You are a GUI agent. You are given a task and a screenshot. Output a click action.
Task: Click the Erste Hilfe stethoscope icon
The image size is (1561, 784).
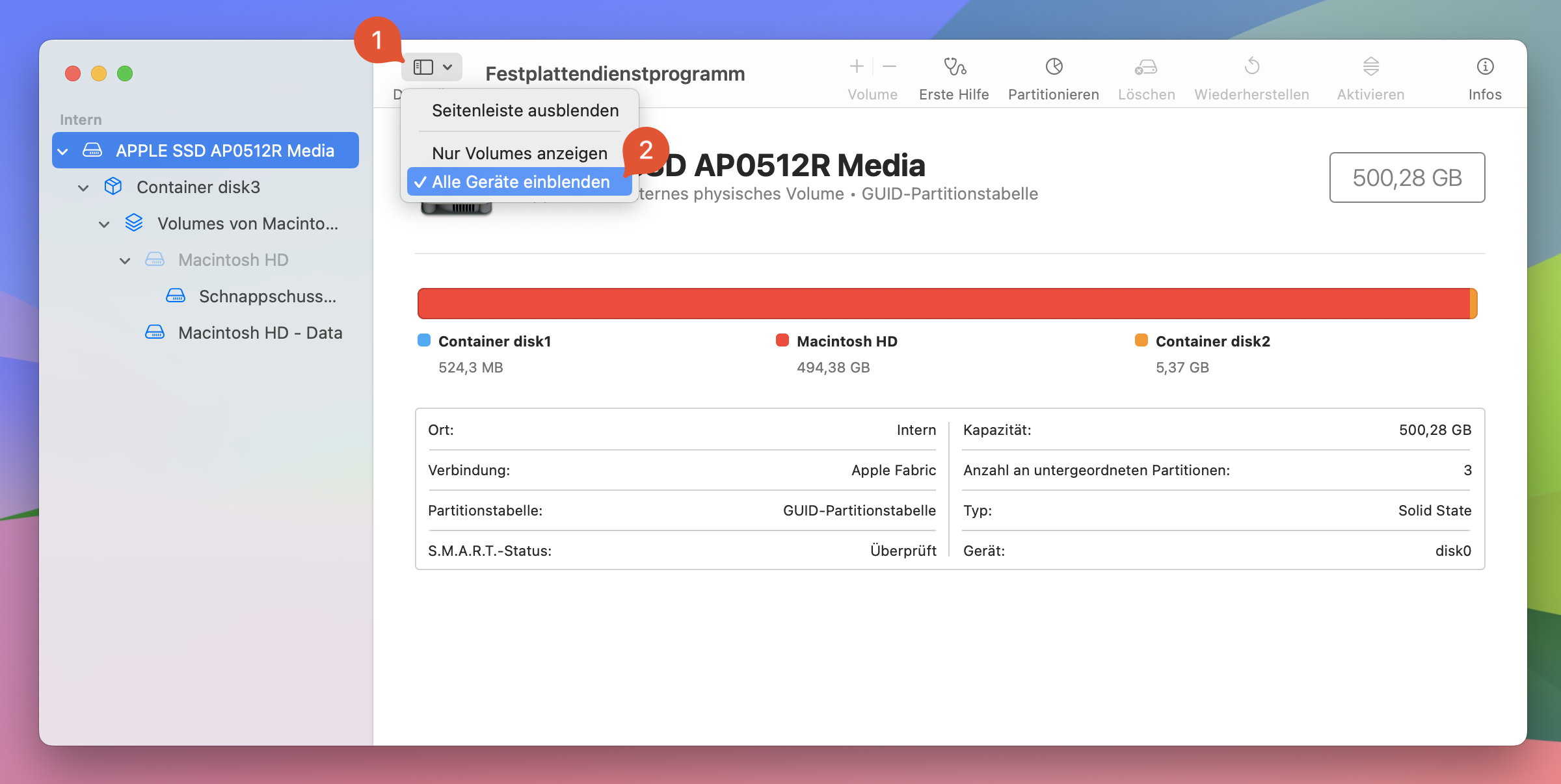tap(954, 67)
